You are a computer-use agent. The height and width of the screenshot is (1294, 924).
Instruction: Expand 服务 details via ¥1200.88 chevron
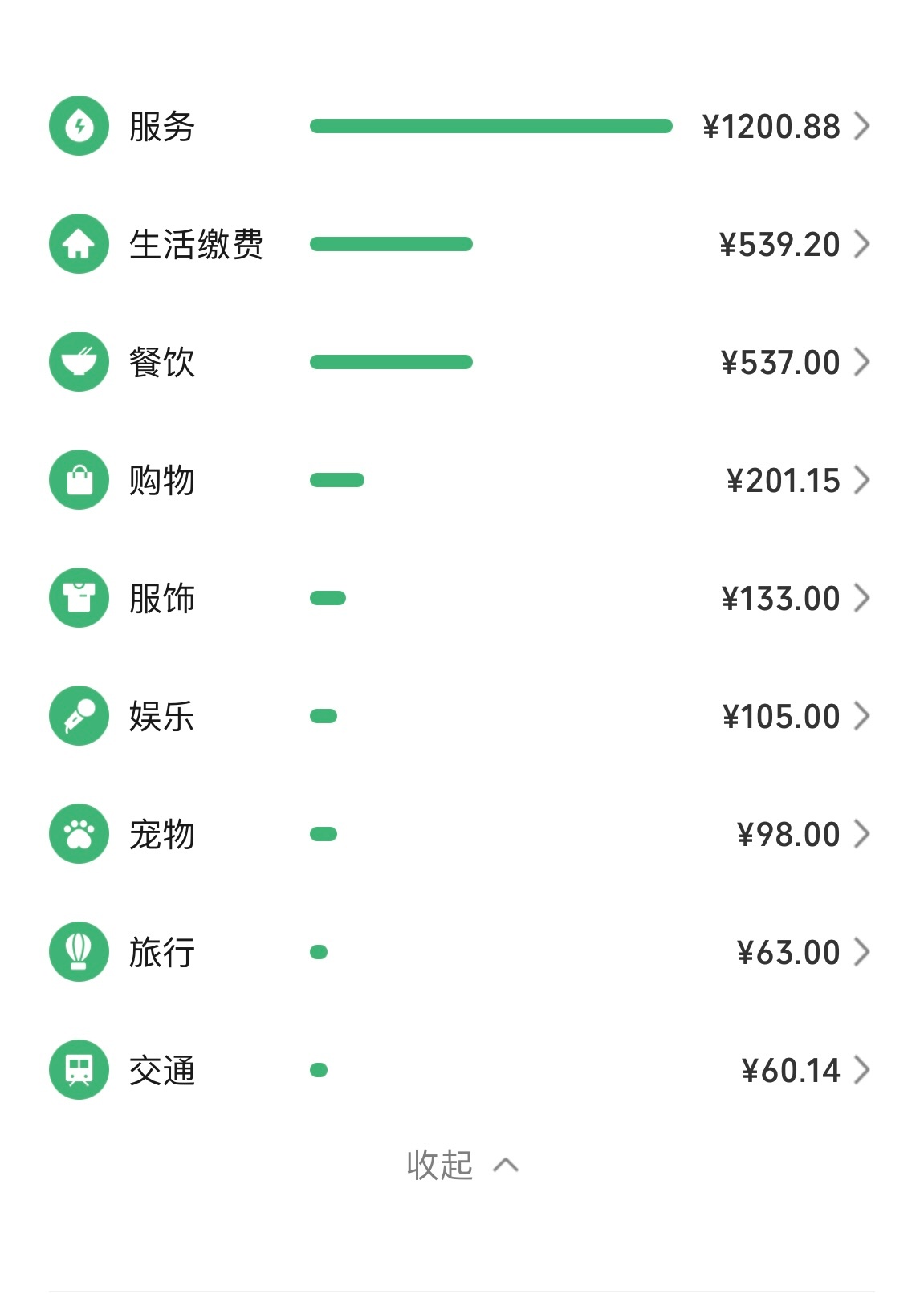pos(861,126)
